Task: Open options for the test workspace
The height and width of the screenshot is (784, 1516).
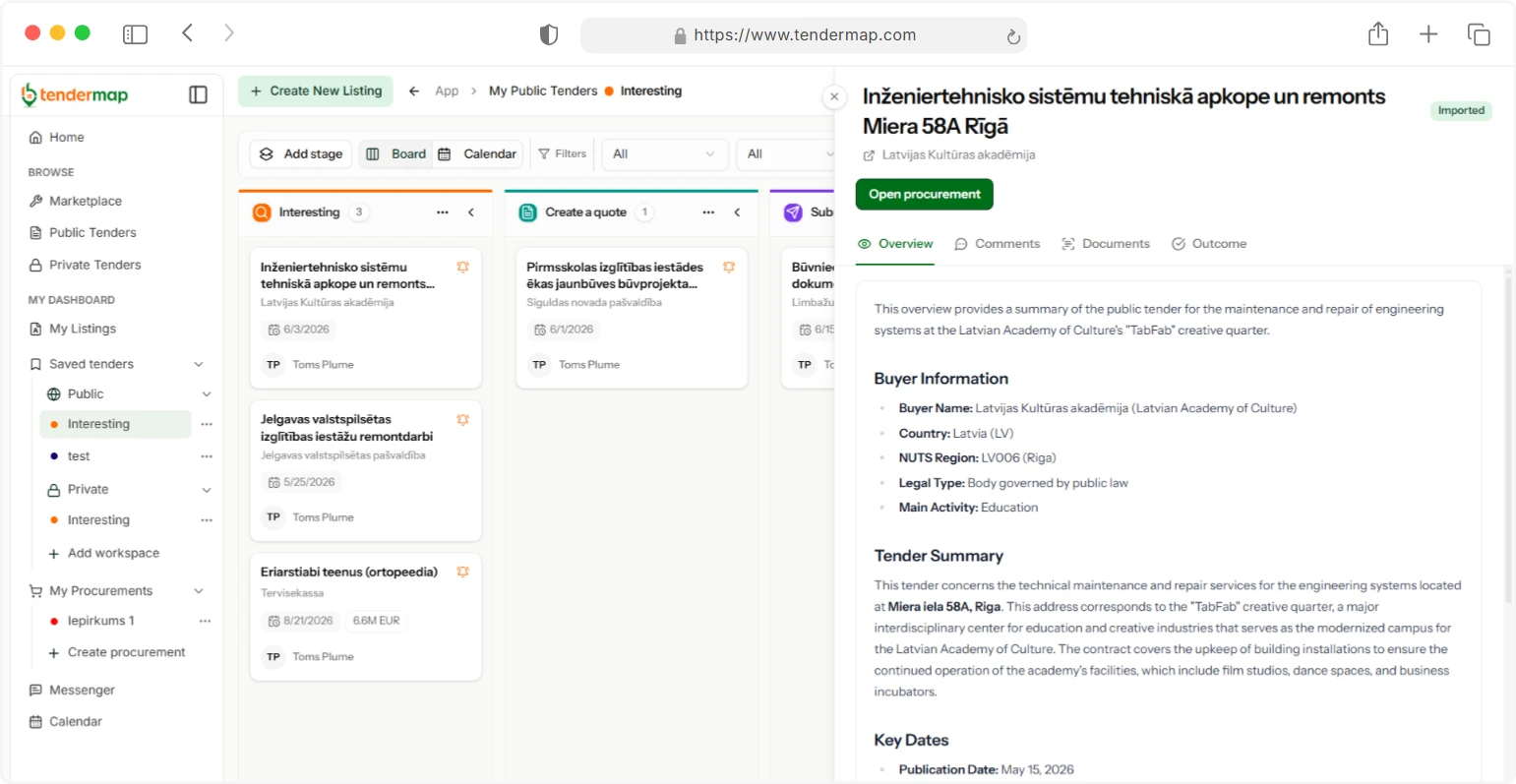Action: [x=207, y=456]
